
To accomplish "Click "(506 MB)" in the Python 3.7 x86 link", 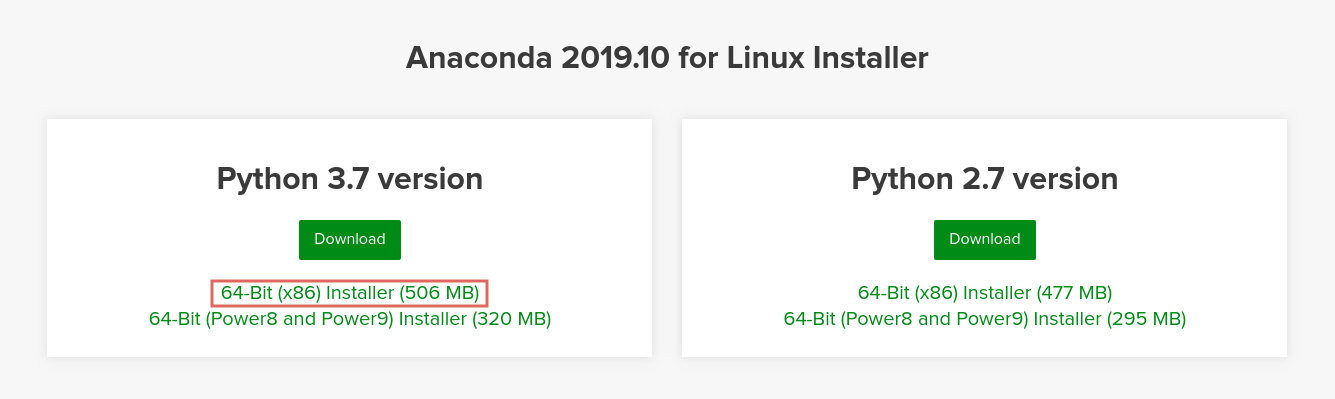I will 438,293.
